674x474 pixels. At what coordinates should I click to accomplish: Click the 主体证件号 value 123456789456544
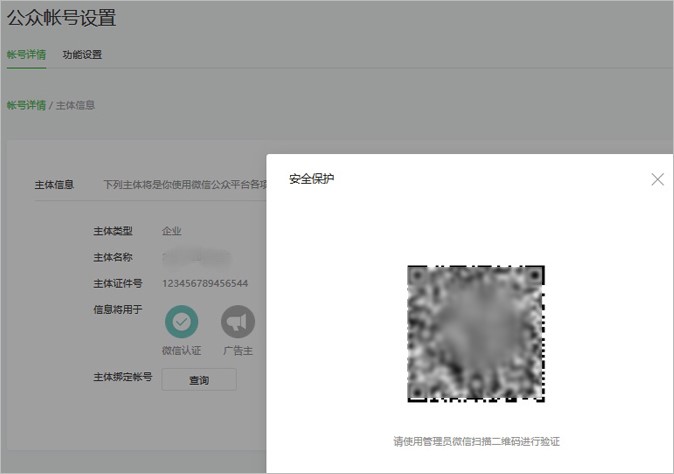click(x=205, y=283)
